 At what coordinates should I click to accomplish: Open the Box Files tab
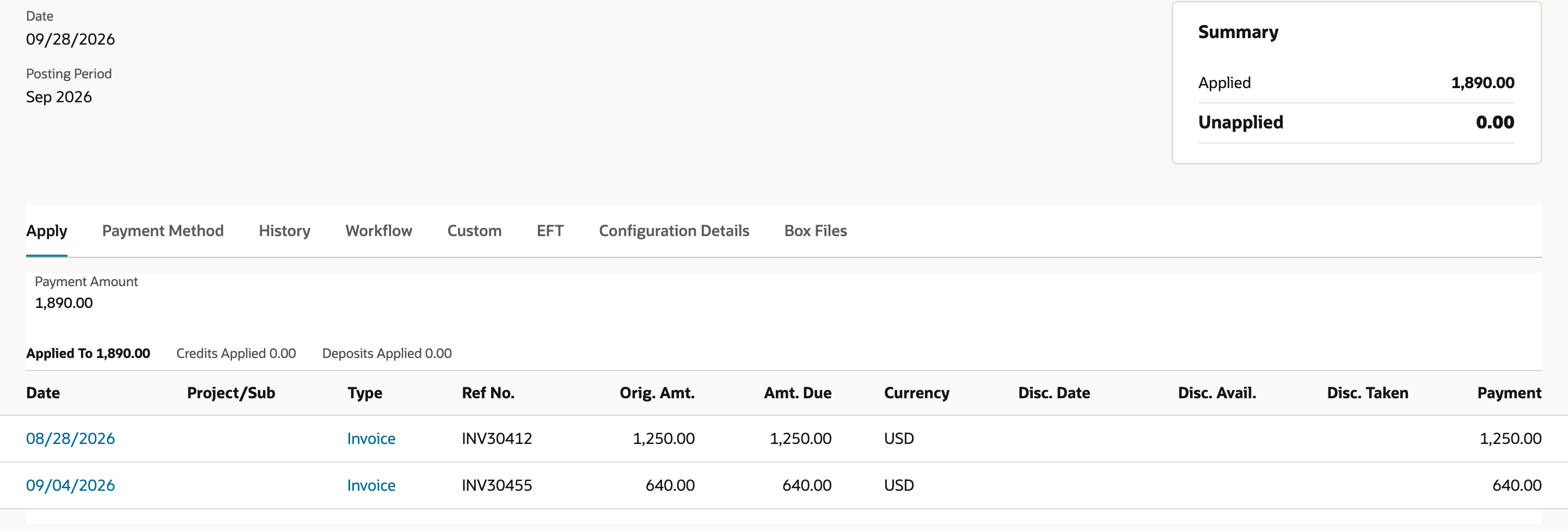pos(816,231)
